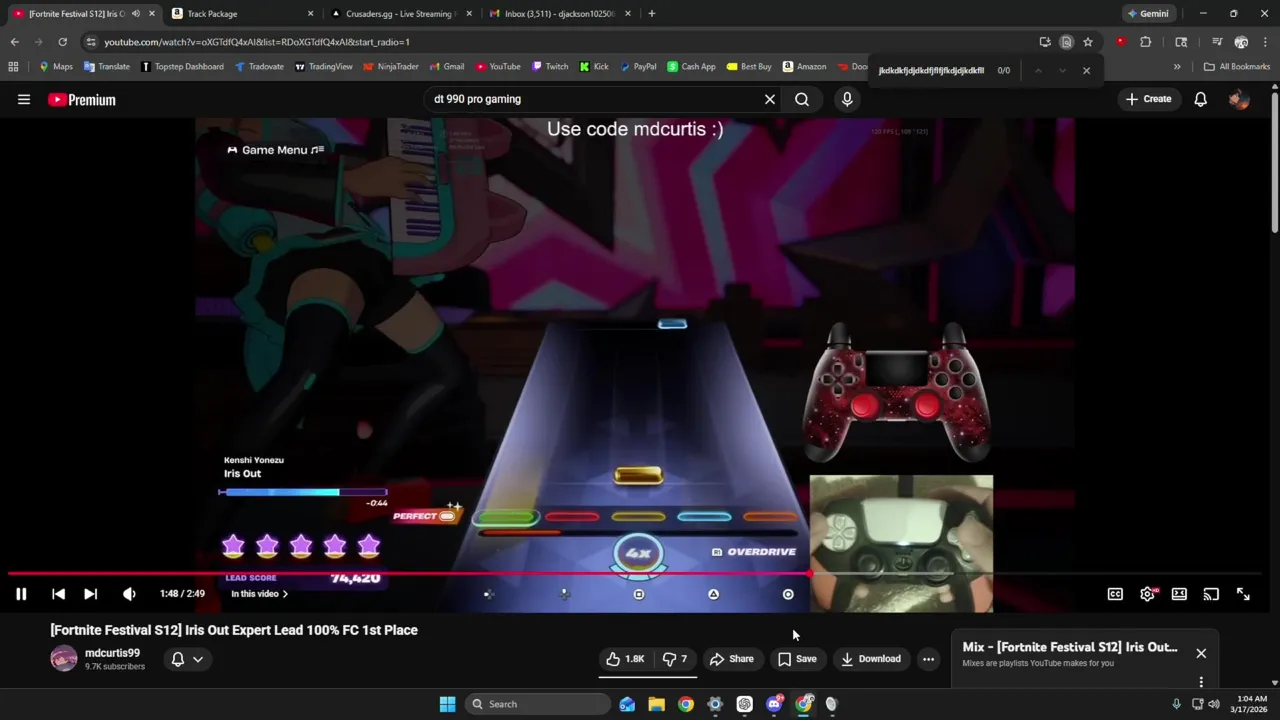
Task: Like the video
Action: point(625,659)
